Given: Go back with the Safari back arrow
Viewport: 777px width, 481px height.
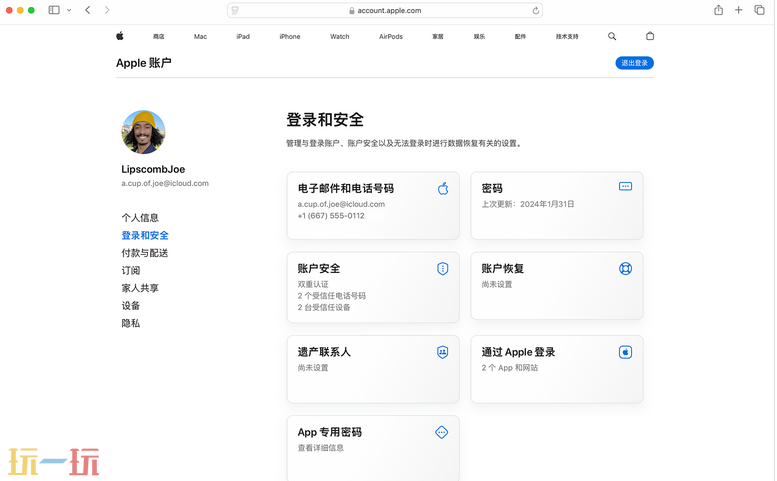Looking at the screenshot, I should point(88,10).
